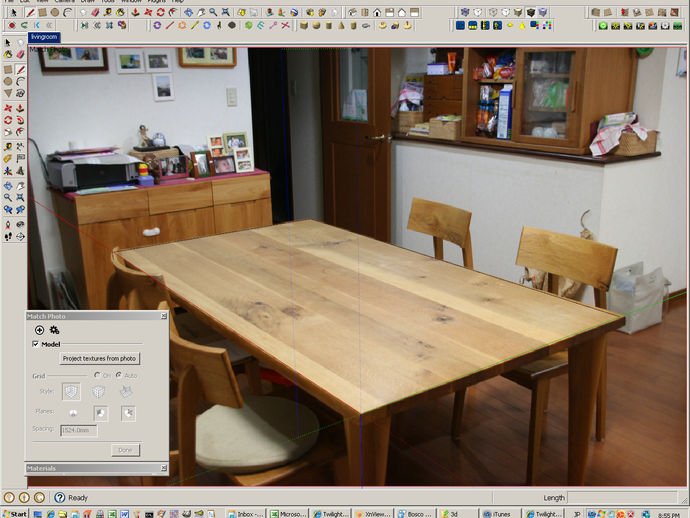Click Match Photo vanishing point crosshair icon
Image resolution: width=690 pixels, height=518 pixels.
click(39, 330)
